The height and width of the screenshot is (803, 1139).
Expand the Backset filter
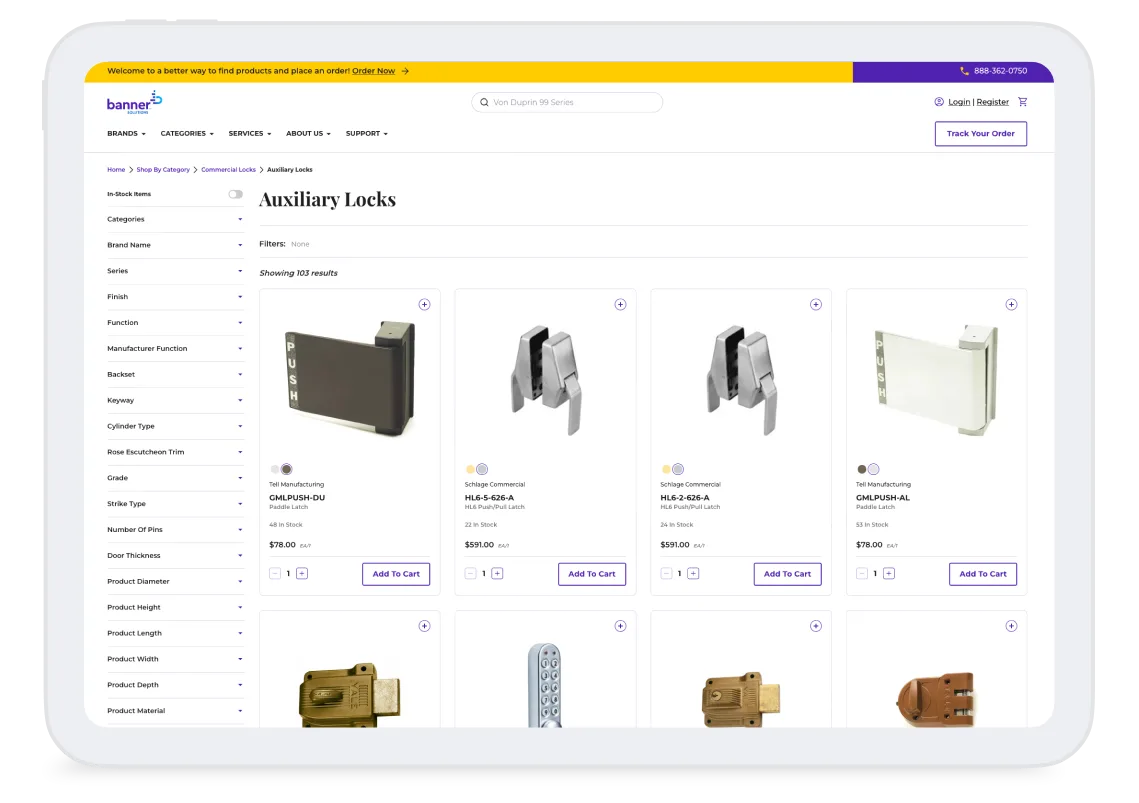(x=174, y=374)
